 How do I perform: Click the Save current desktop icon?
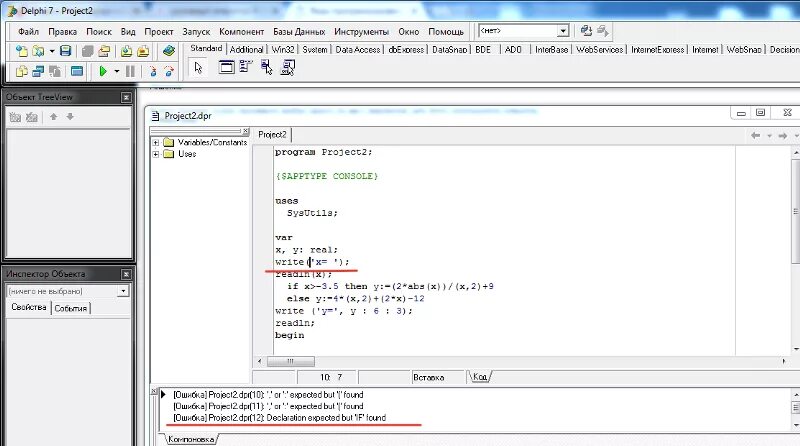click(x=586, y=31)
